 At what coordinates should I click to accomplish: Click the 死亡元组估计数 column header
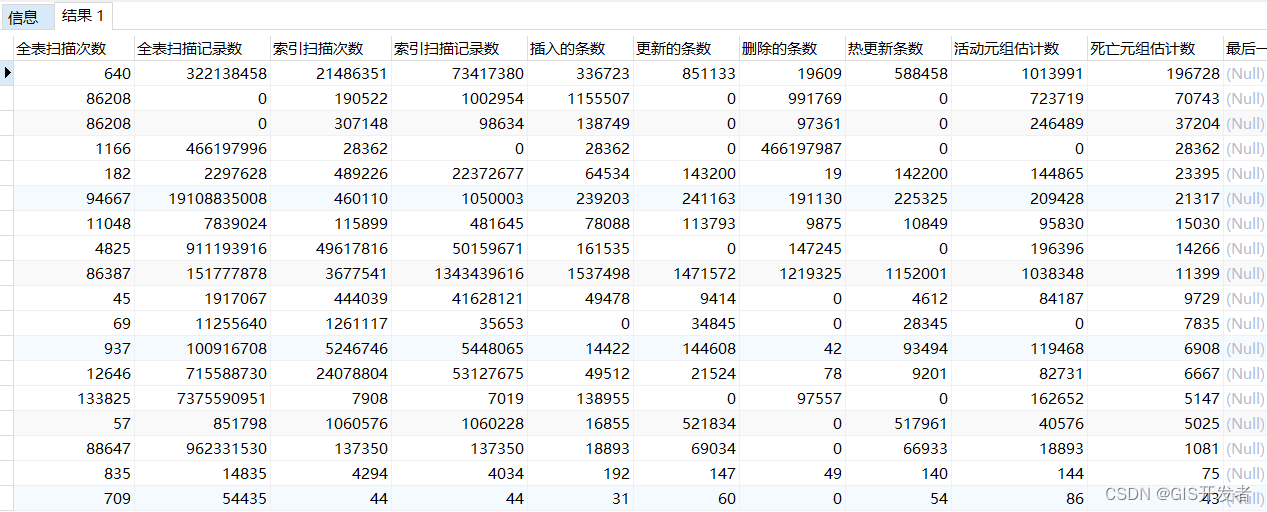(x=1155, y=48)
